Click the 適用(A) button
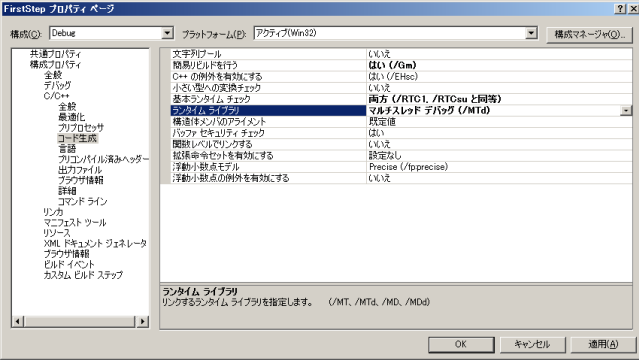The width and height of the screenshot is (639, 360). (603, 344)
